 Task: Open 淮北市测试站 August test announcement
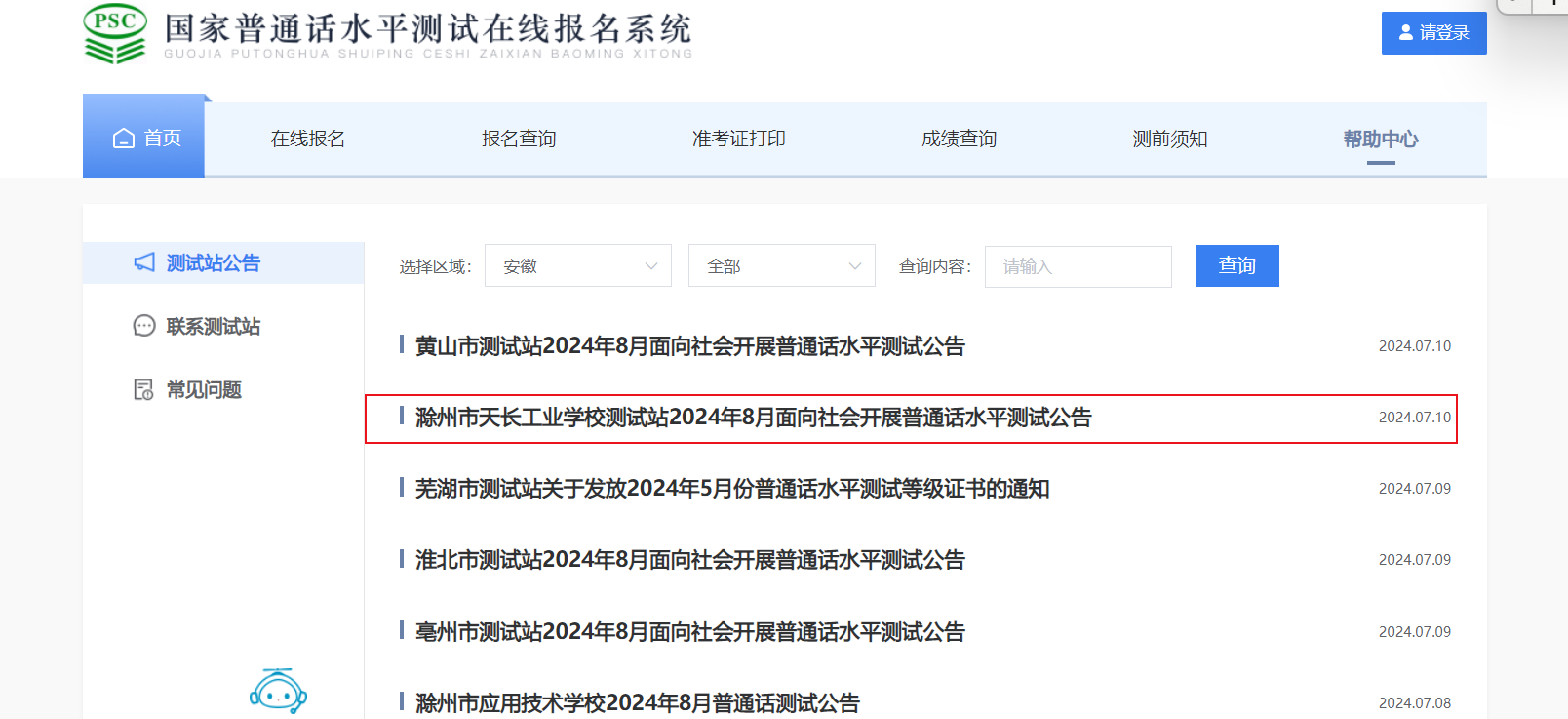(x=689, y=560)
